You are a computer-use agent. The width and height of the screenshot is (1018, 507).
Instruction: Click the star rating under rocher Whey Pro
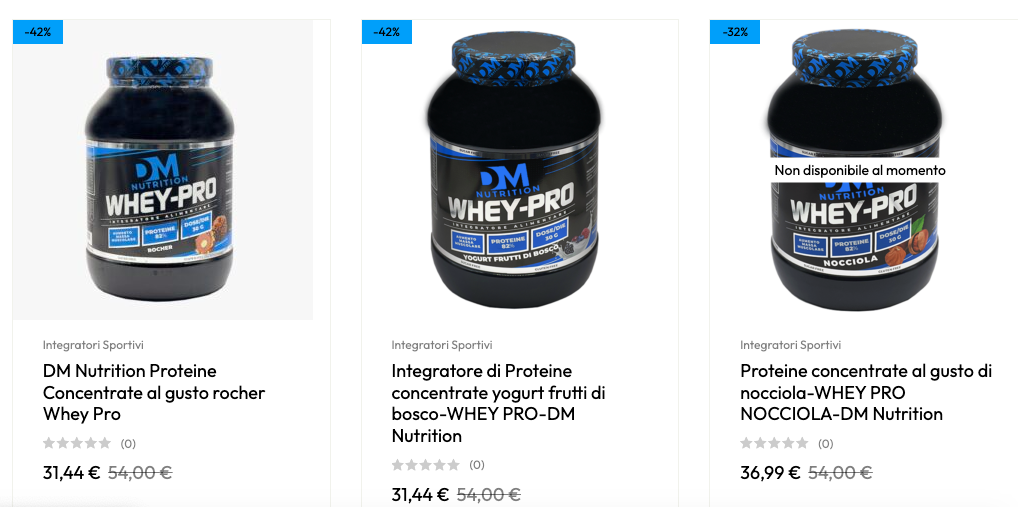tap(77, 443)
